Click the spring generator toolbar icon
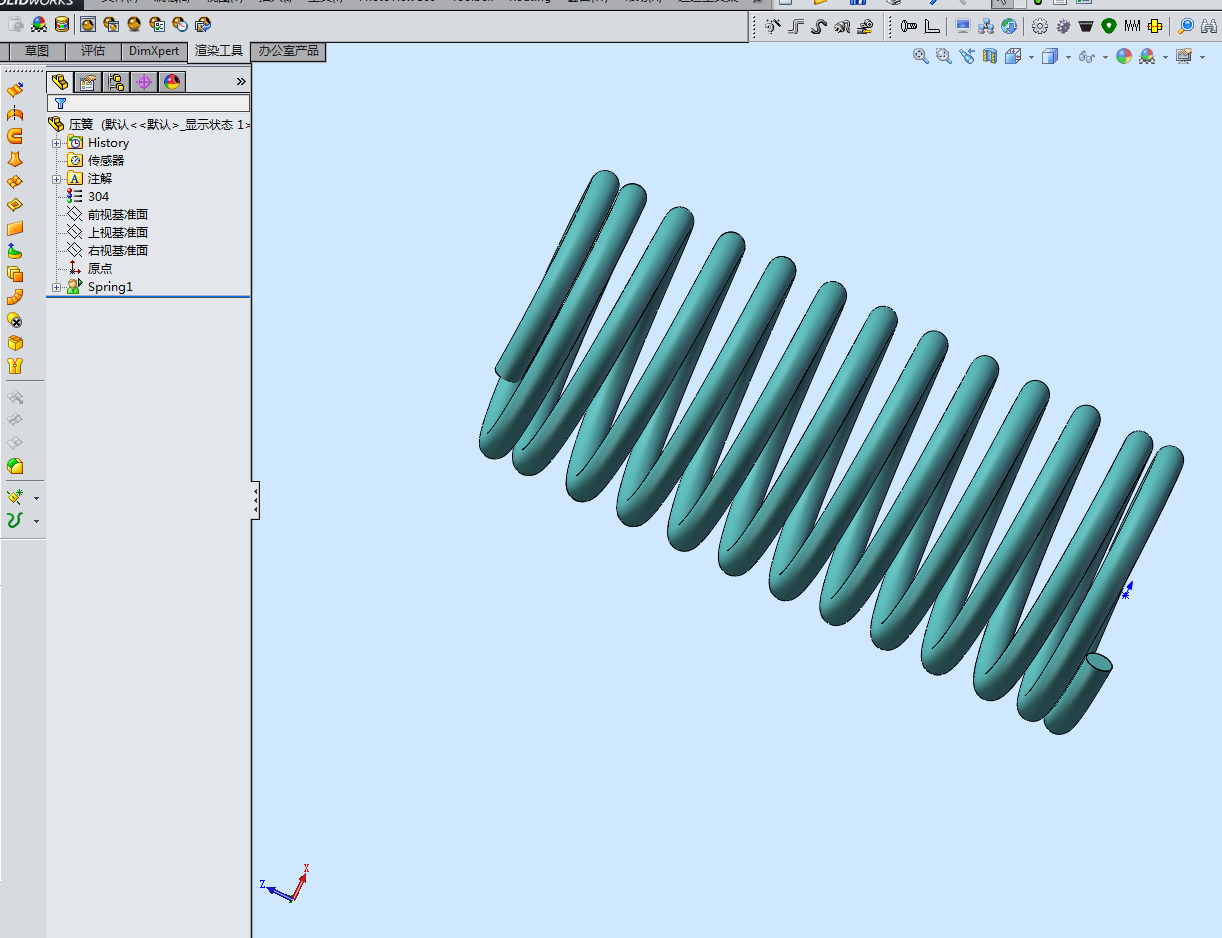 (x=1132, y=26)
